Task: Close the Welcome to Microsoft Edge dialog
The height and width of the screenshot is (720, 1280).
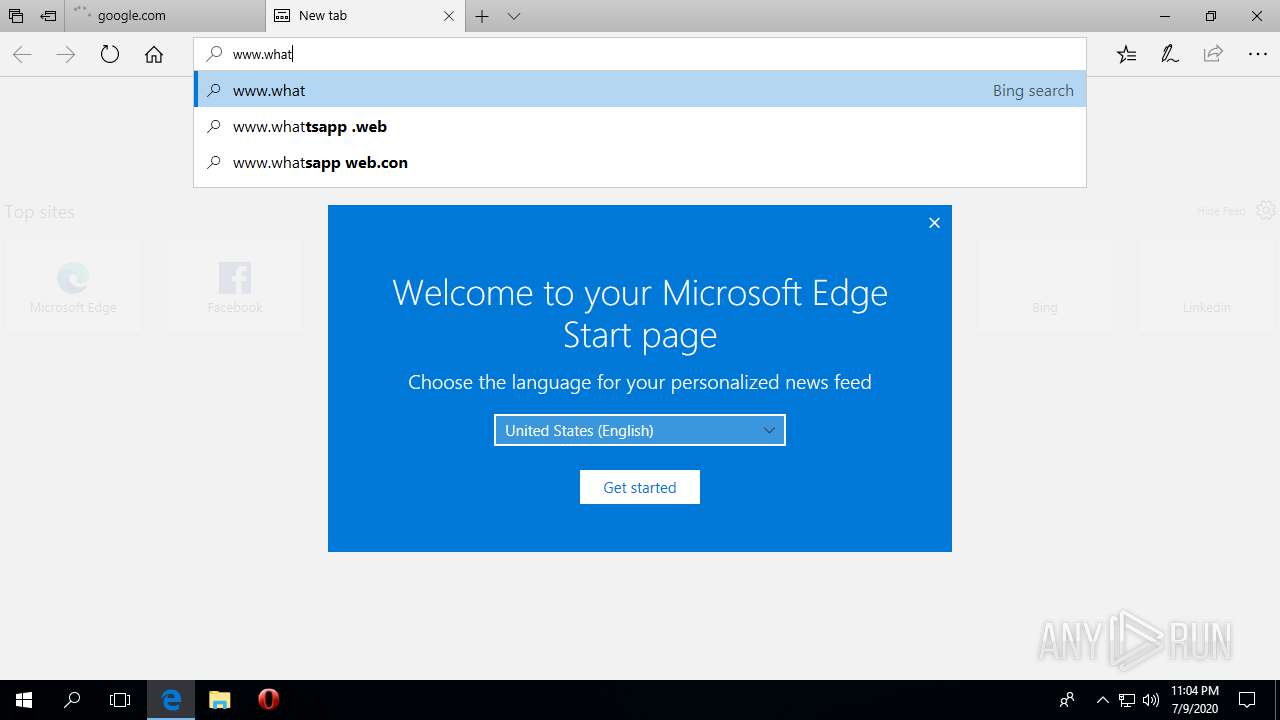Action: [934, 223]
